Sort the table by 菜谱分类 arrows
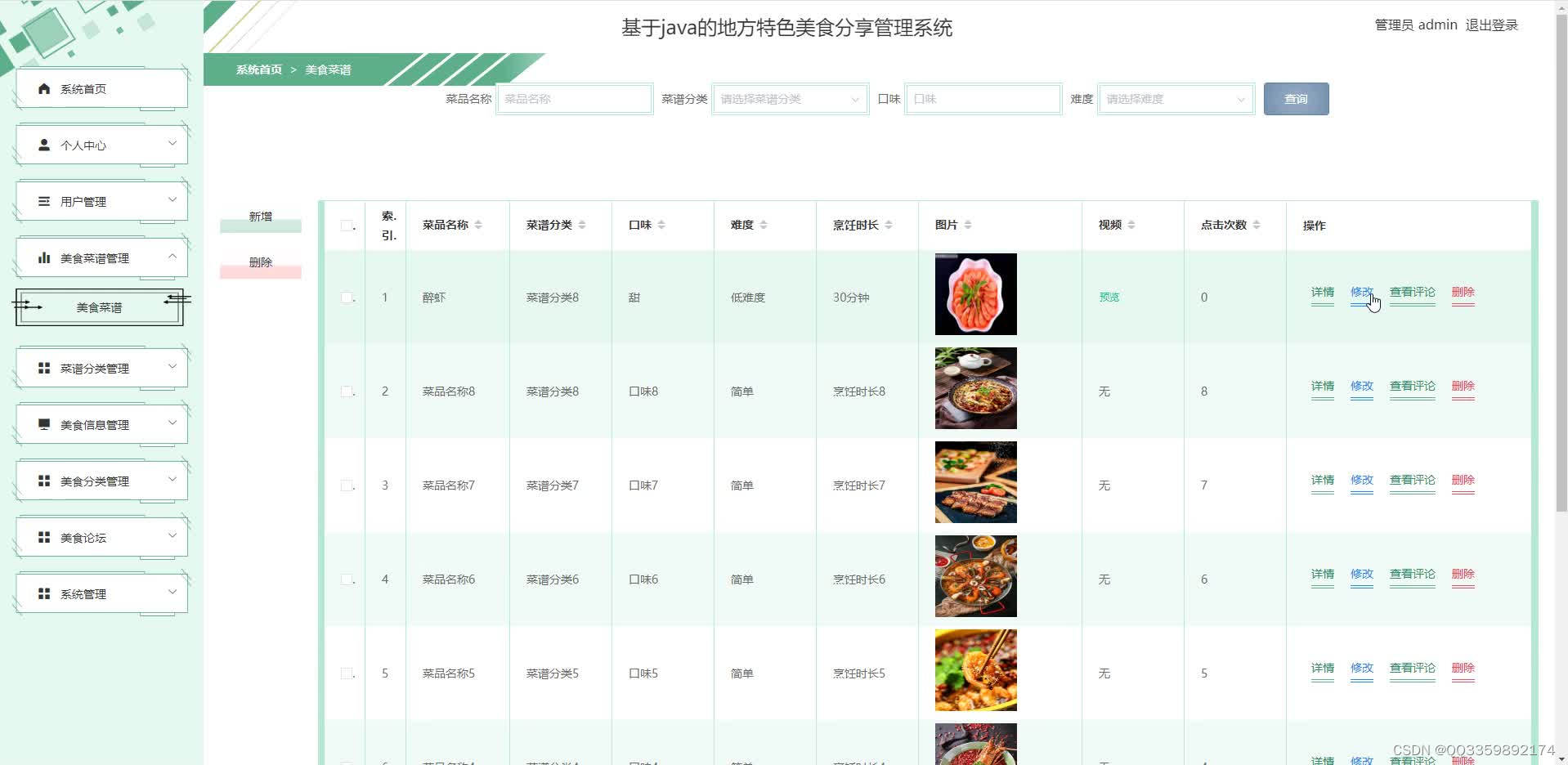The width and height of the screenshot is (1568, 765). (x=582, y=225)
